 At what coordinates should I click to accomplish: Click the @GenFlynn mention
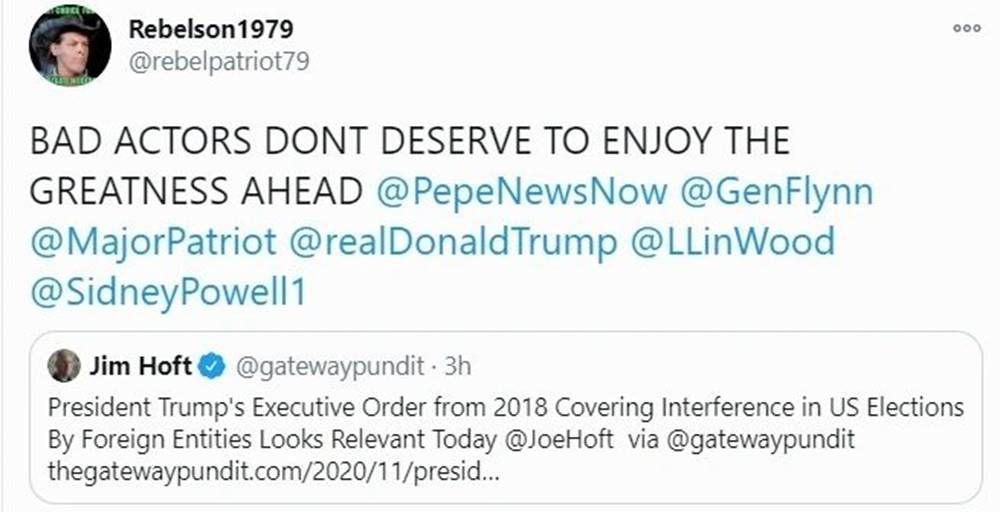point(776,191)
